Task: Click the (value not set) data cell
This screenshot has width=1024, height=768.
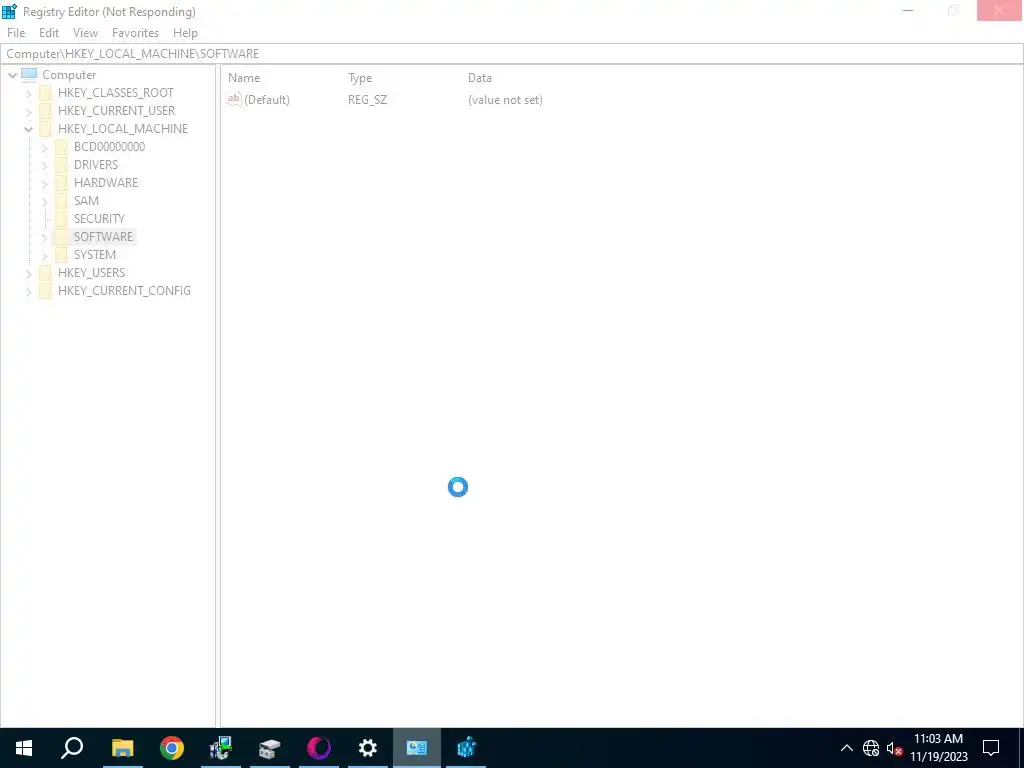Action: click(505, 100)
